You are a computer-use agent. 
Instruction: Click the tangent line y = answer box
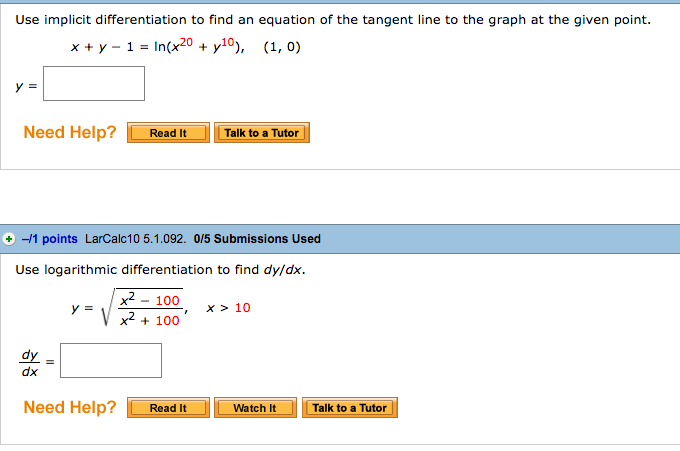[94, 84]
